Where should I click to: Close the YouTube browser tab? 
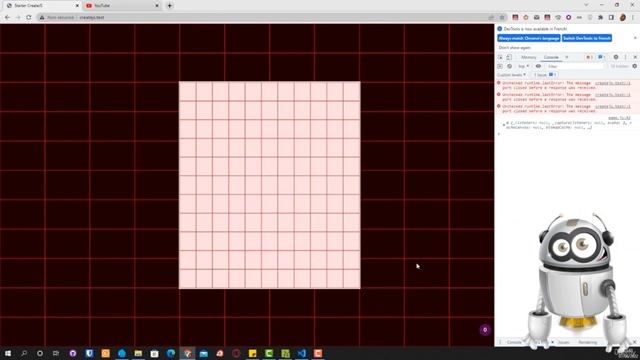tap(157, 6)
